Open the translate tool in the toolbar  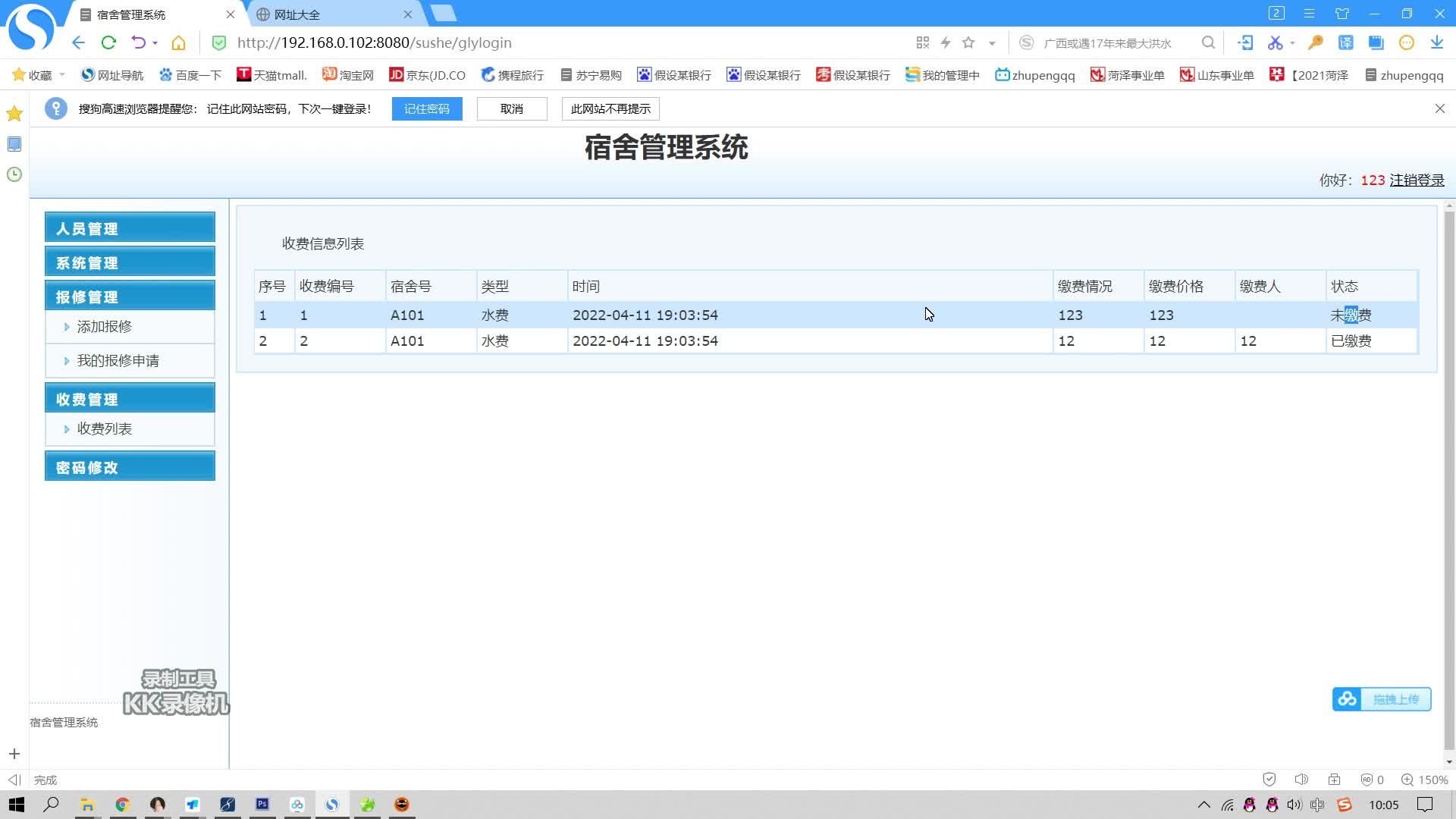[1346, 43]
